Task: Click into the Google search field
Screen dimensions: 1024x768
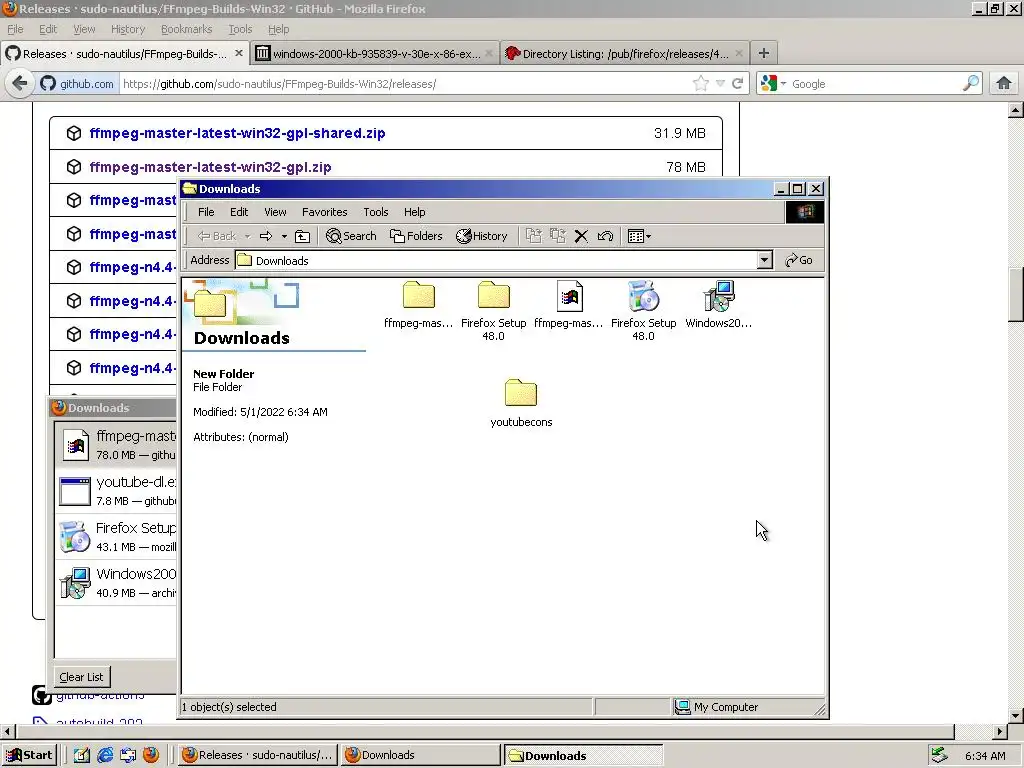Action: [875, 84]
